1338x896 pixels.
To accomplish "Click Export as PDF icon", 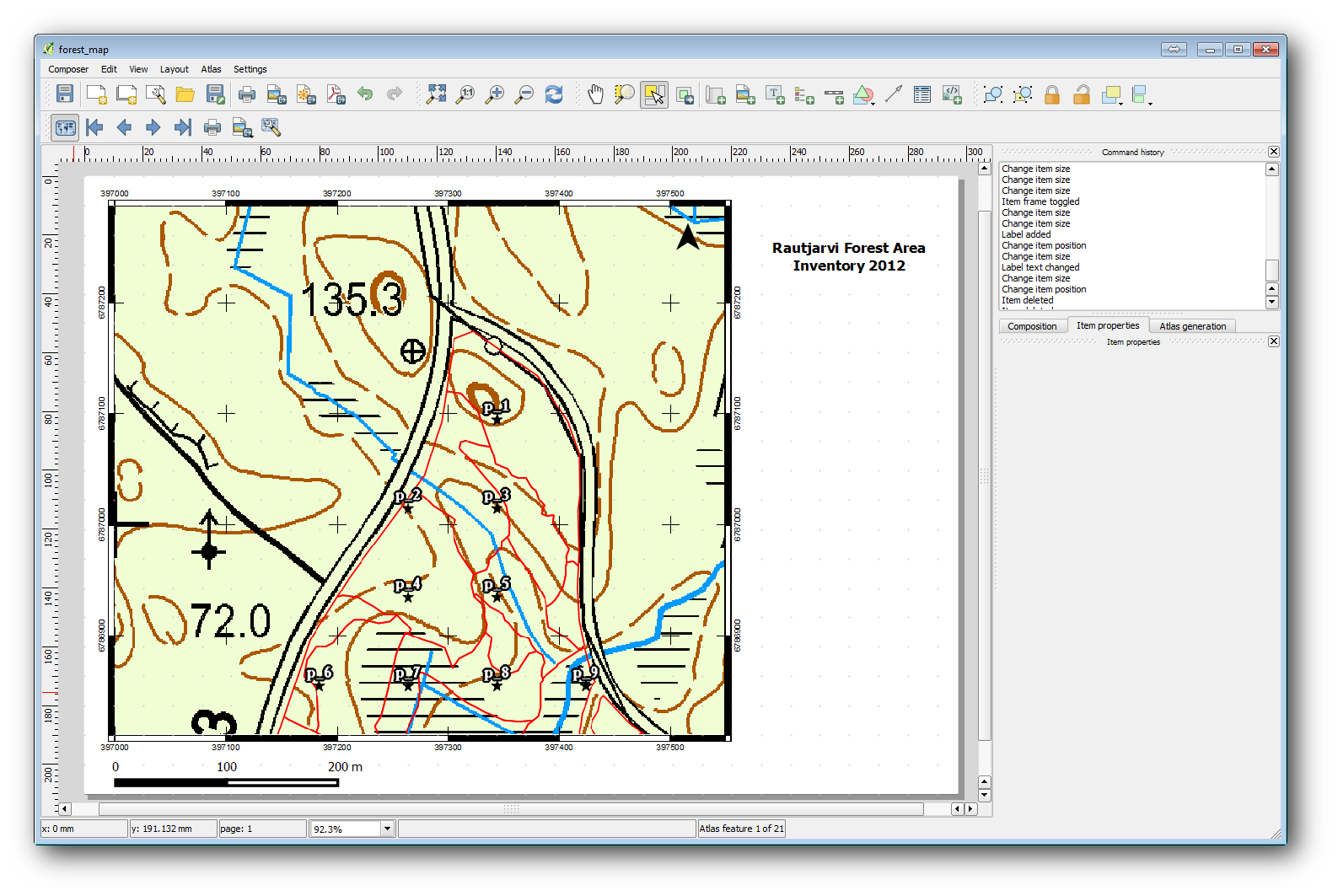I will 336,94.
